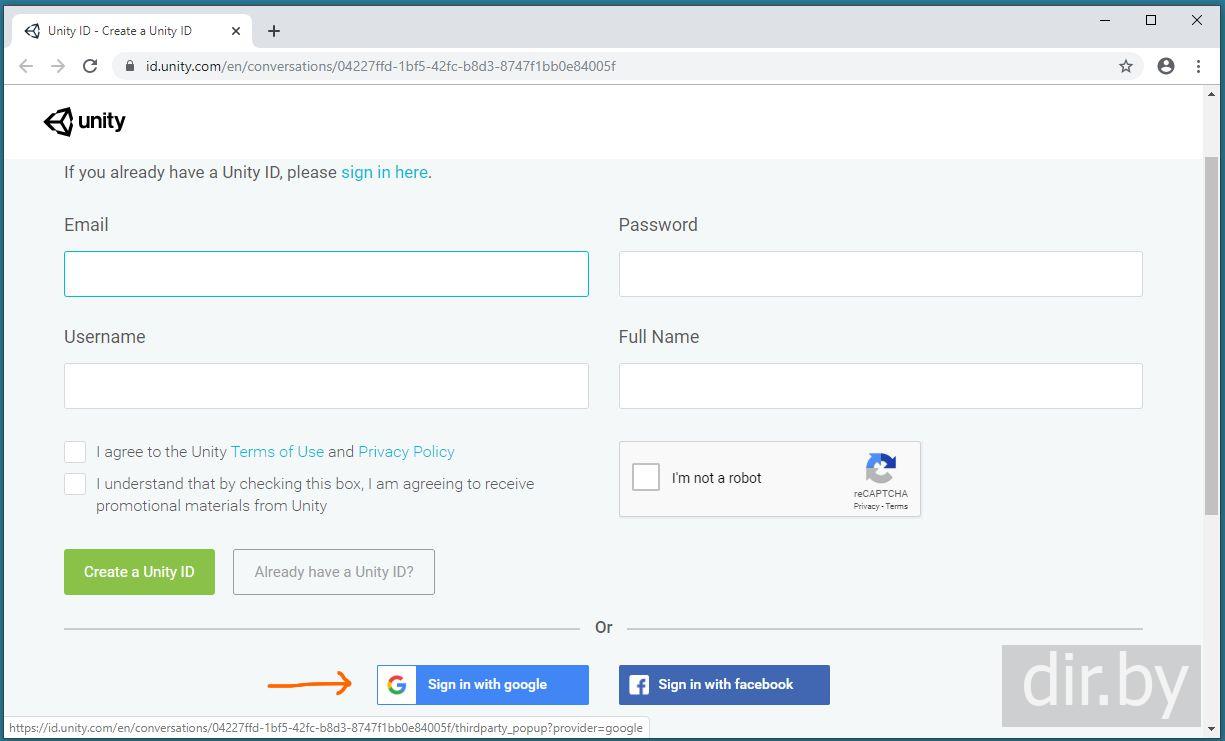Click the Unity logo
The width and height of the screenshot is (1225, 741).
tap(85, 122)
